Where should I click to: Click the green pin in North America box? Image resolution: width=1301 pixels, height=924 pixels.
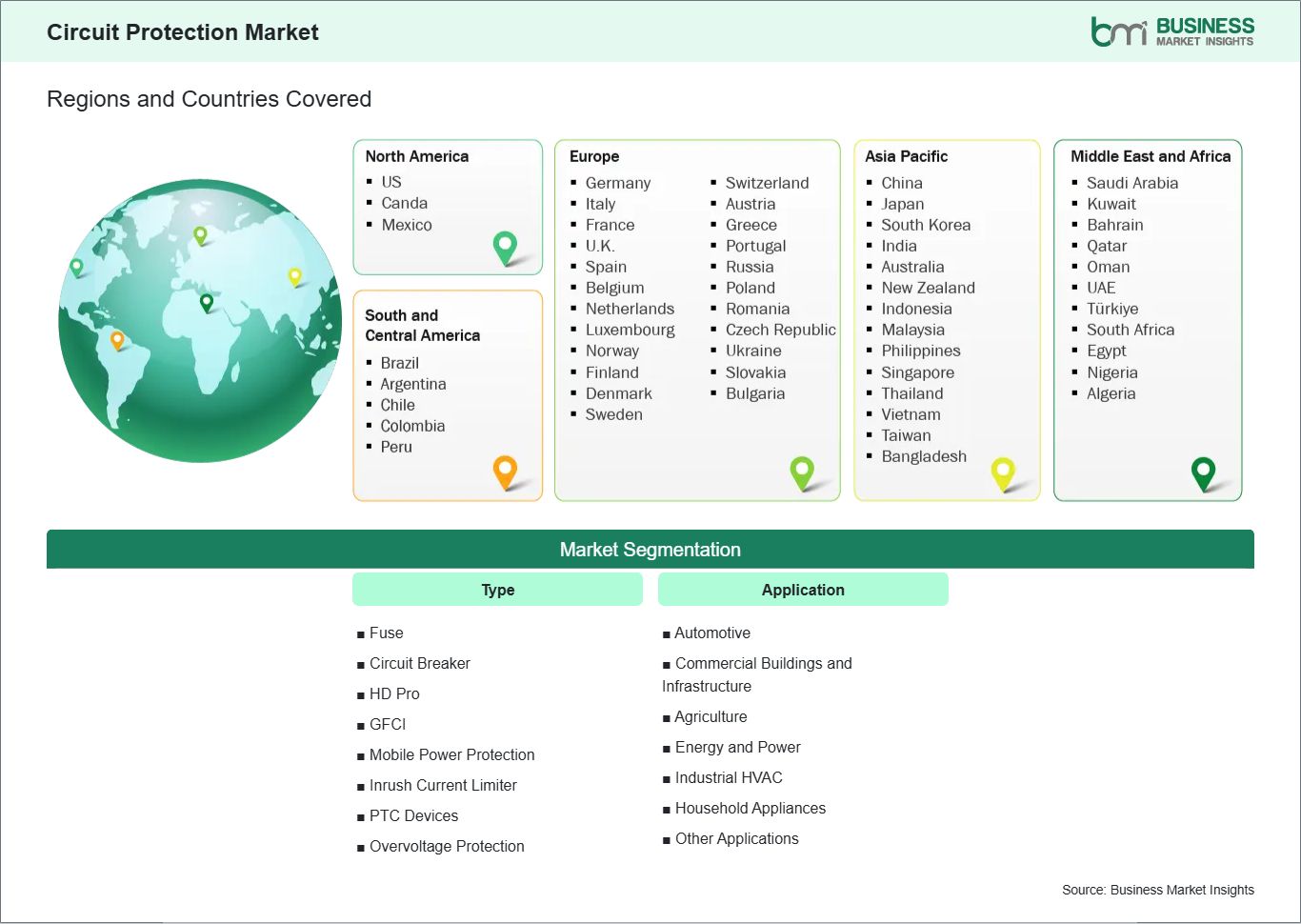click(505, 247)
